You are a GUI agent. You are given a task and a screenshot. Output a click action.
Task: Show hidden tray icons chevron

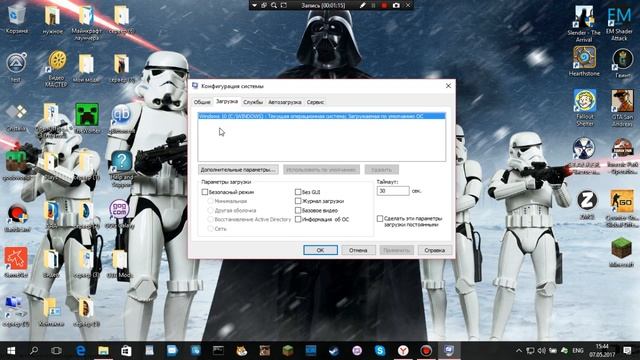[519, 351]
